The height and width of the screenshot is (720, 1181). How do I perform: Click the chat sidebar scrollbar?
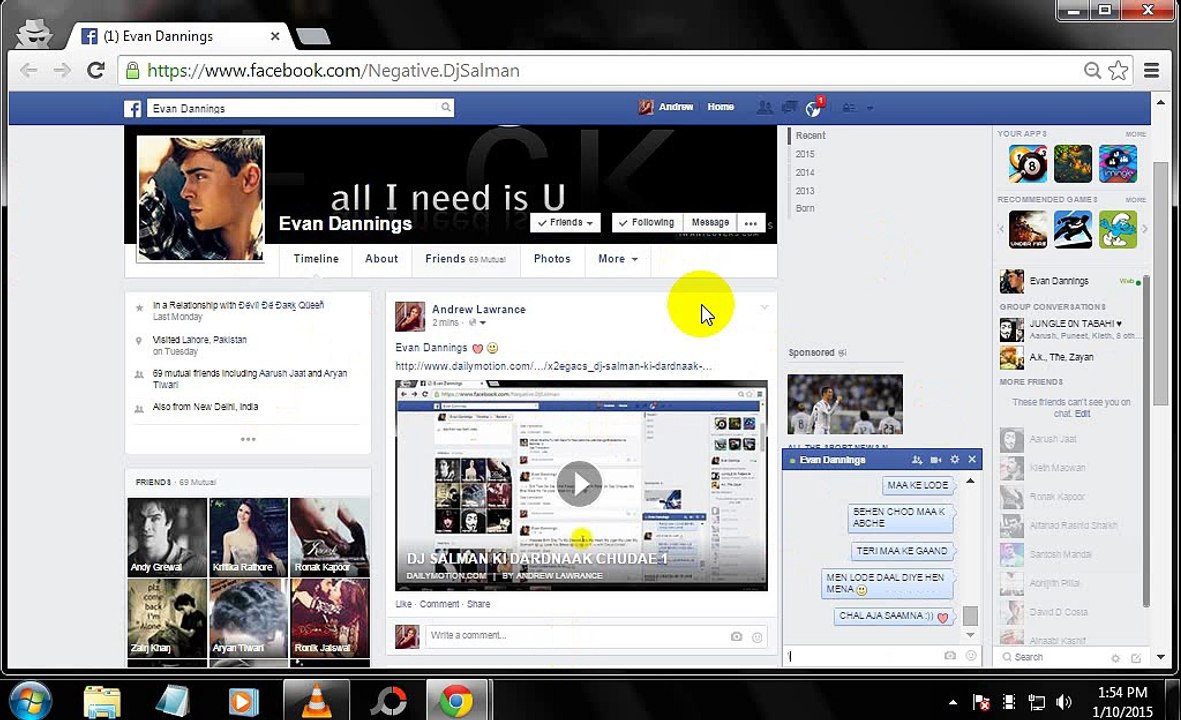(1146, 441)
